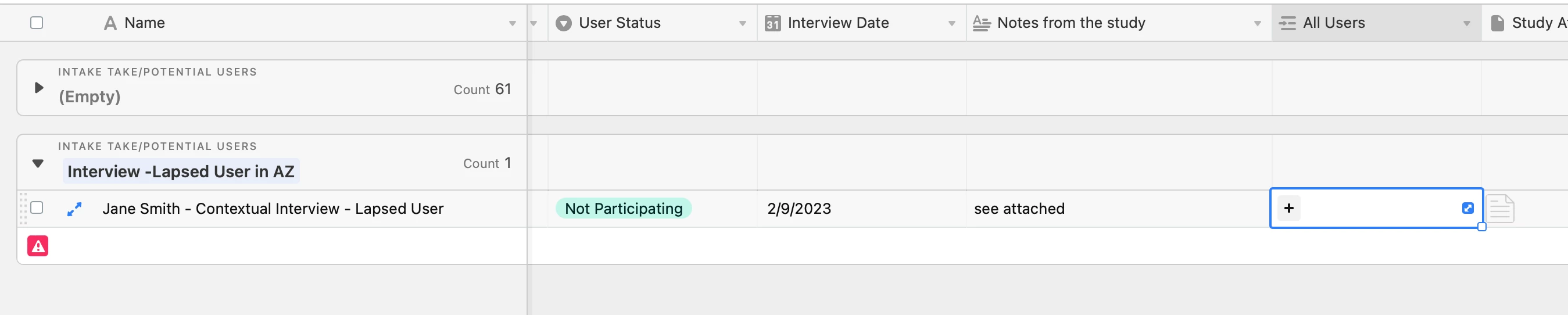Open the Name column dropdown menu
1568x315 pixels.
point(513,23)
